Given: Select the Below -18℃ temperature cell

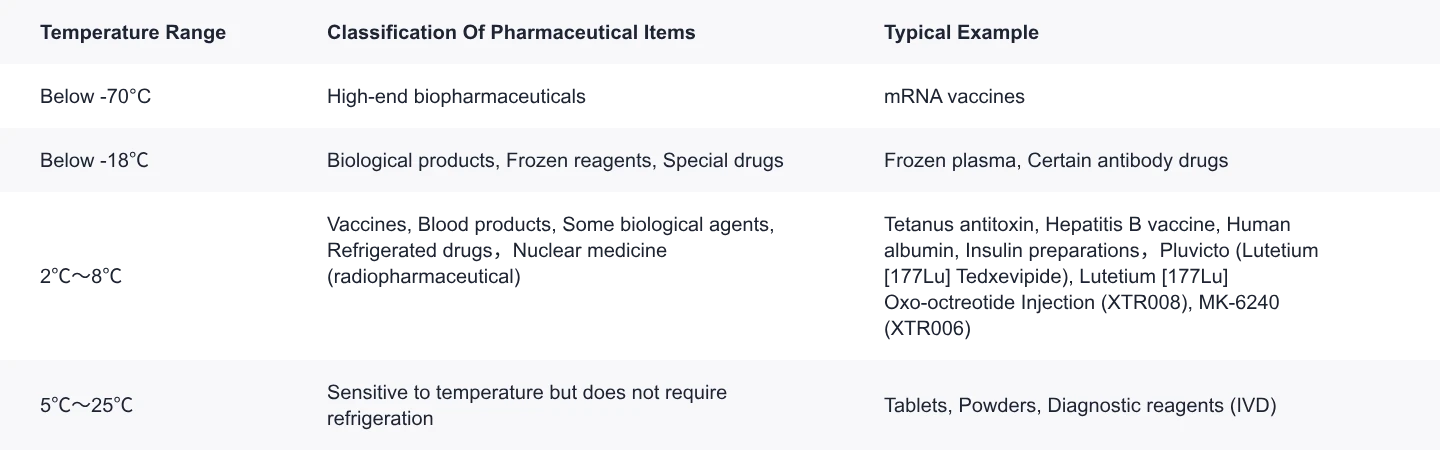Looking at the screenshot, I should tap(94, 160).
